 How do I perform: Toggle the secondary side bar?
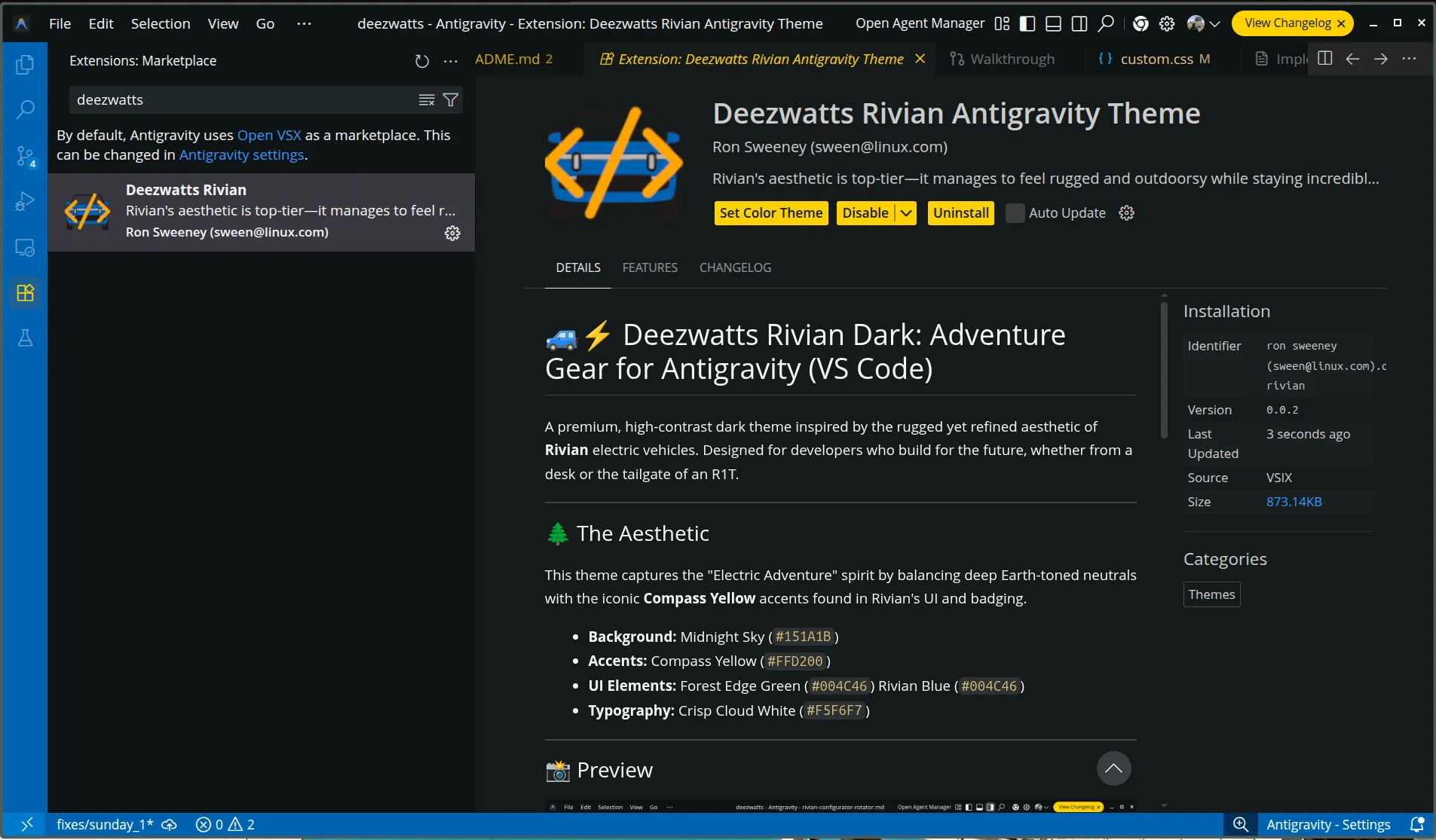click(x=1079, y=23)
